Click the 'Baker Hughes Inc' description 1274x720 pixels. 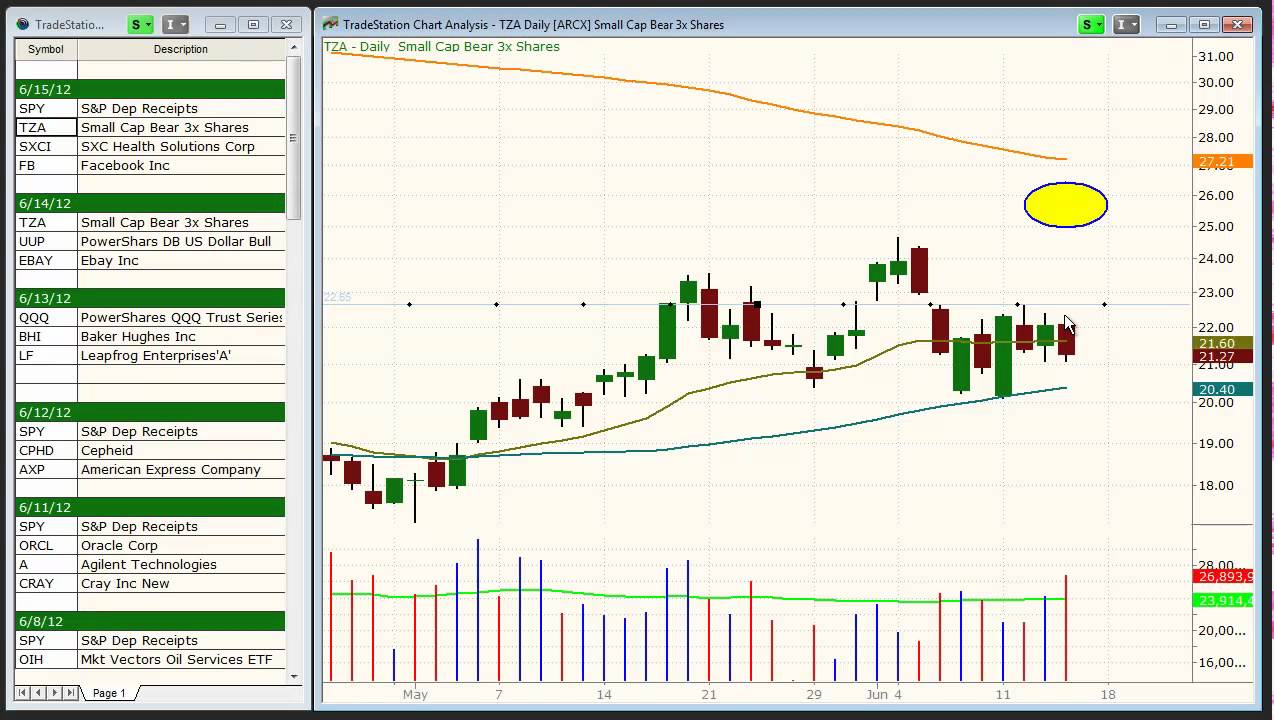coord(138,336)
